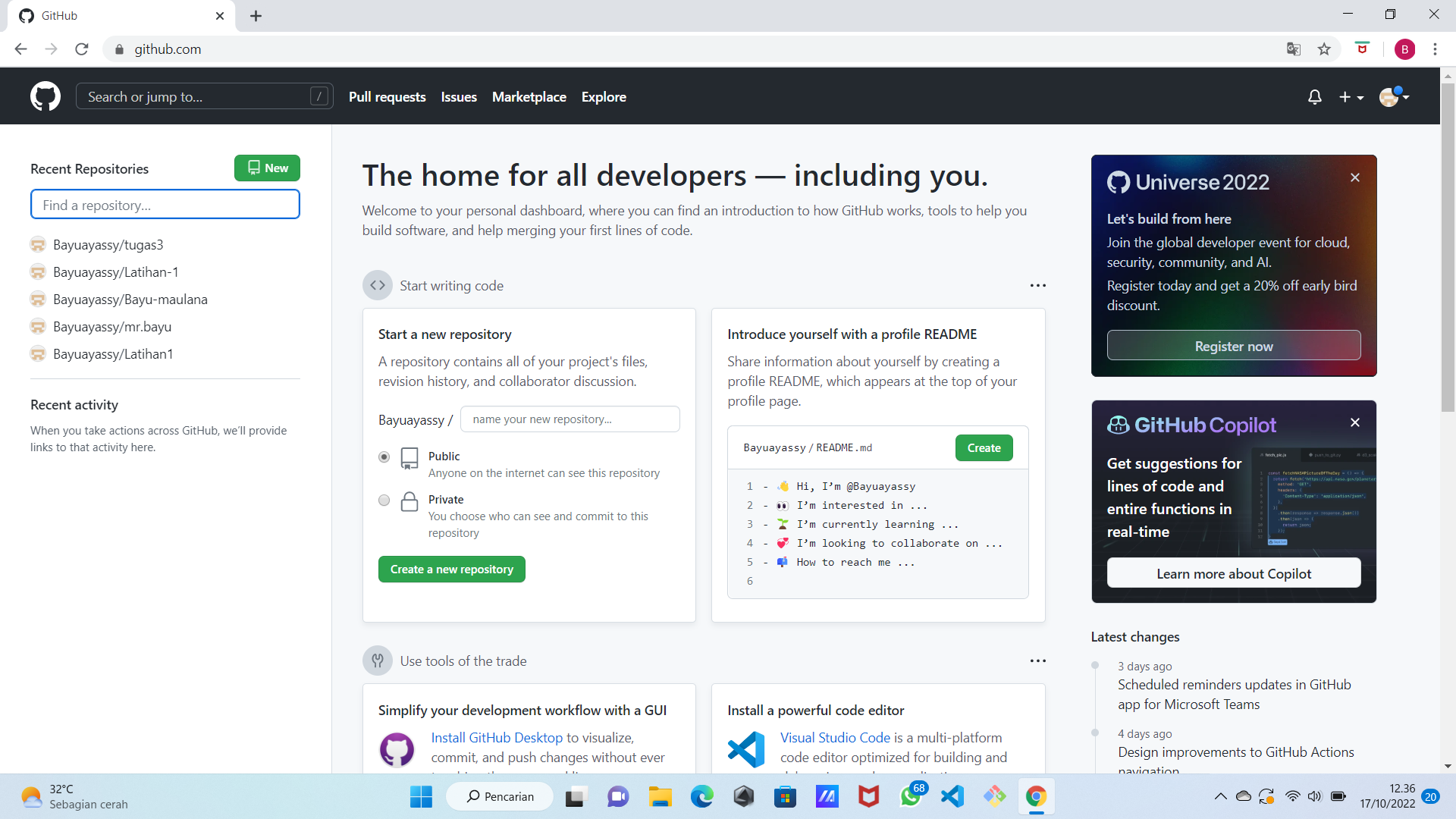Toggle the bookmark star in the address bar
The height and width of the screenshot is (819, 1456).
coord(1324,49)
